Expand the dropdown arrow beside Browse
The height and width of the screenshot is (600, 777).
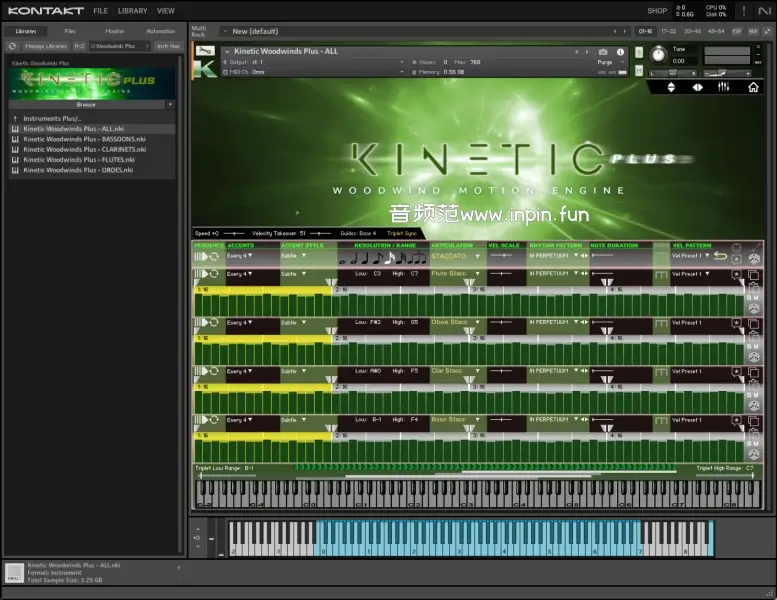coord(170,104)
